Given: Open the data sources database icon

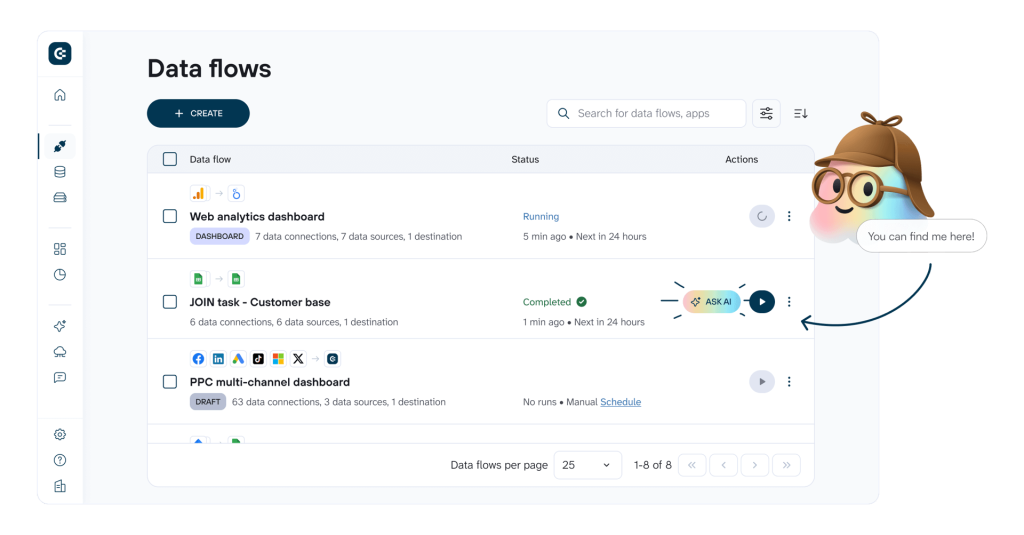Looking at the screenshot, I should tap(60, 172).
